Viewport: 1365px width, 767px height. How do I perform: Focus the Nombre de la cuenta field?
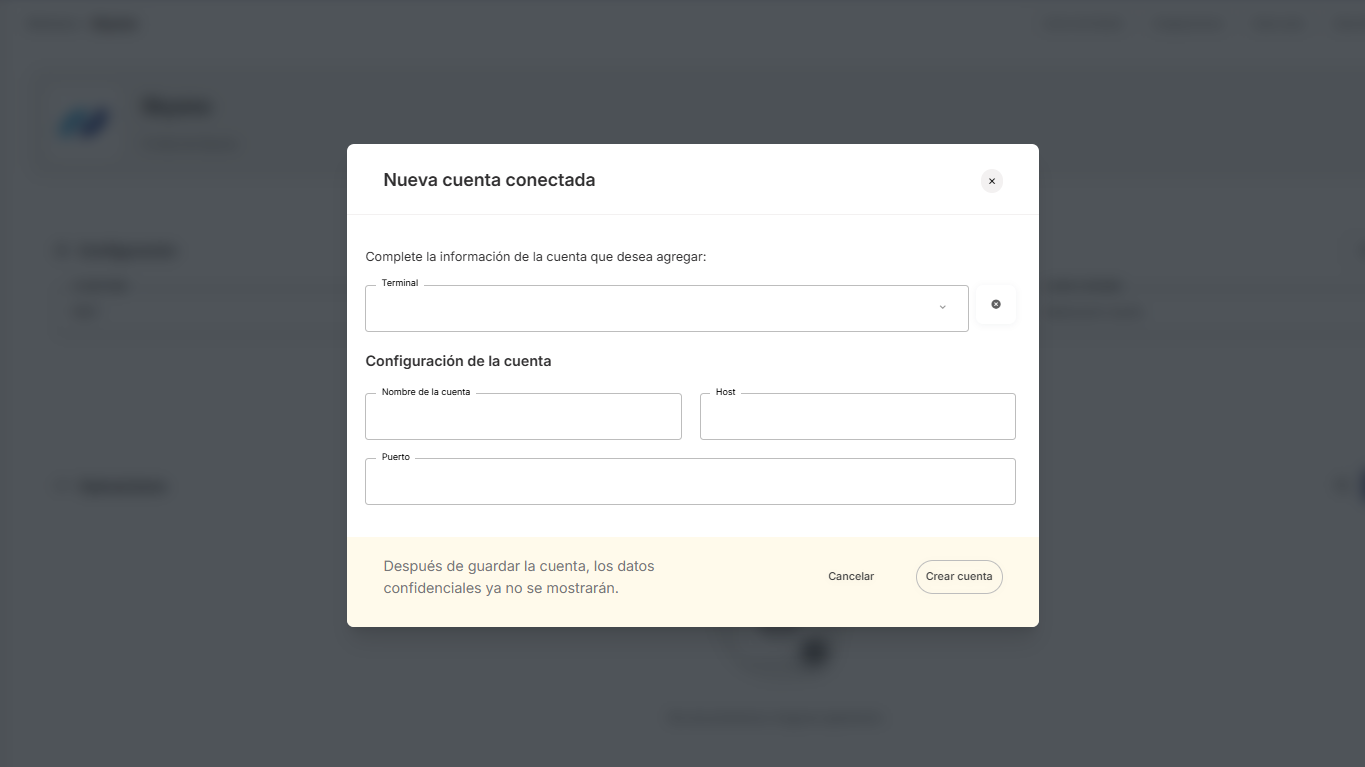[x=523, y=417]
